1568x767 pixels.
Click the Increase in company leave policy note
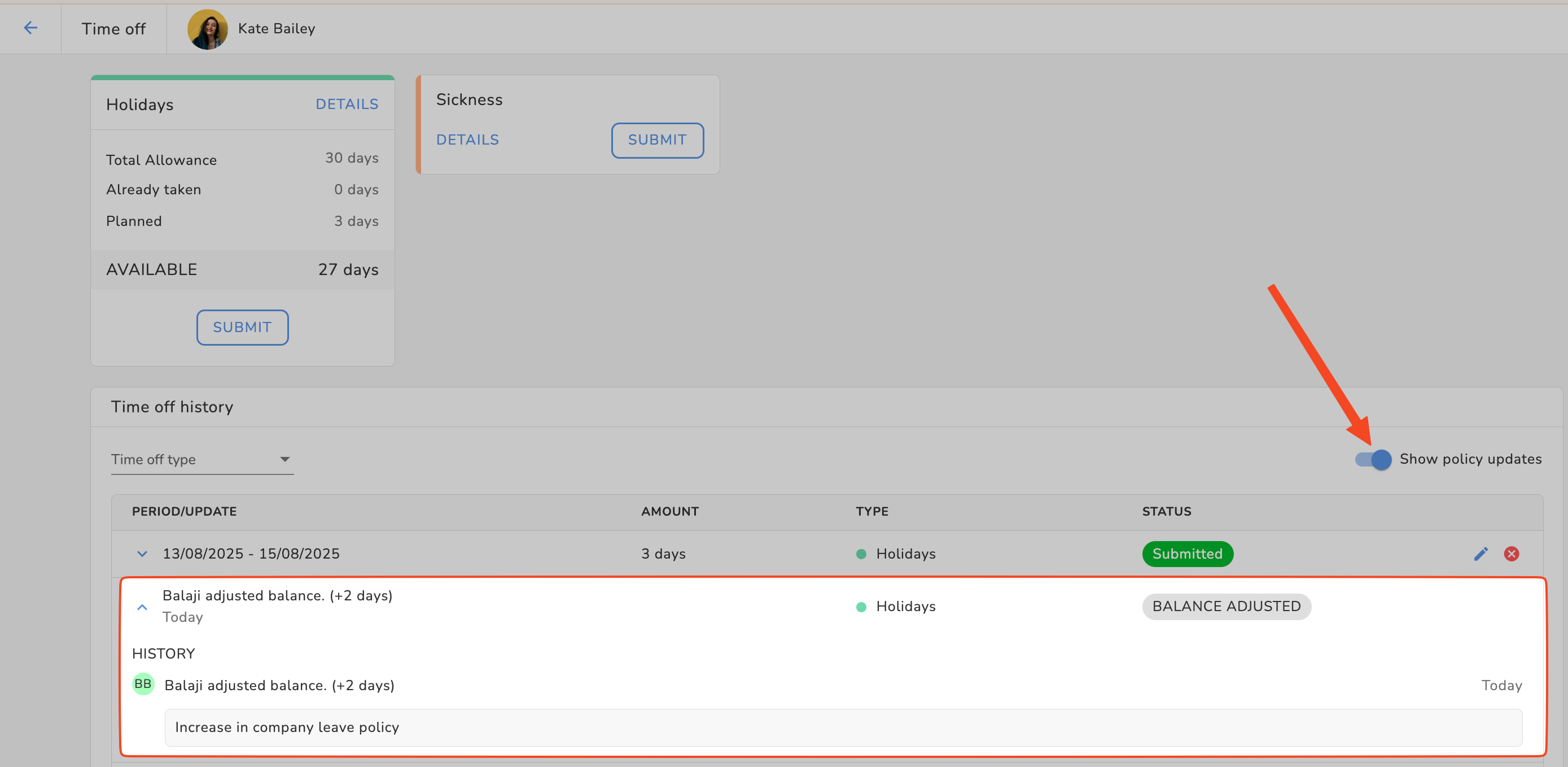(287, 727)
